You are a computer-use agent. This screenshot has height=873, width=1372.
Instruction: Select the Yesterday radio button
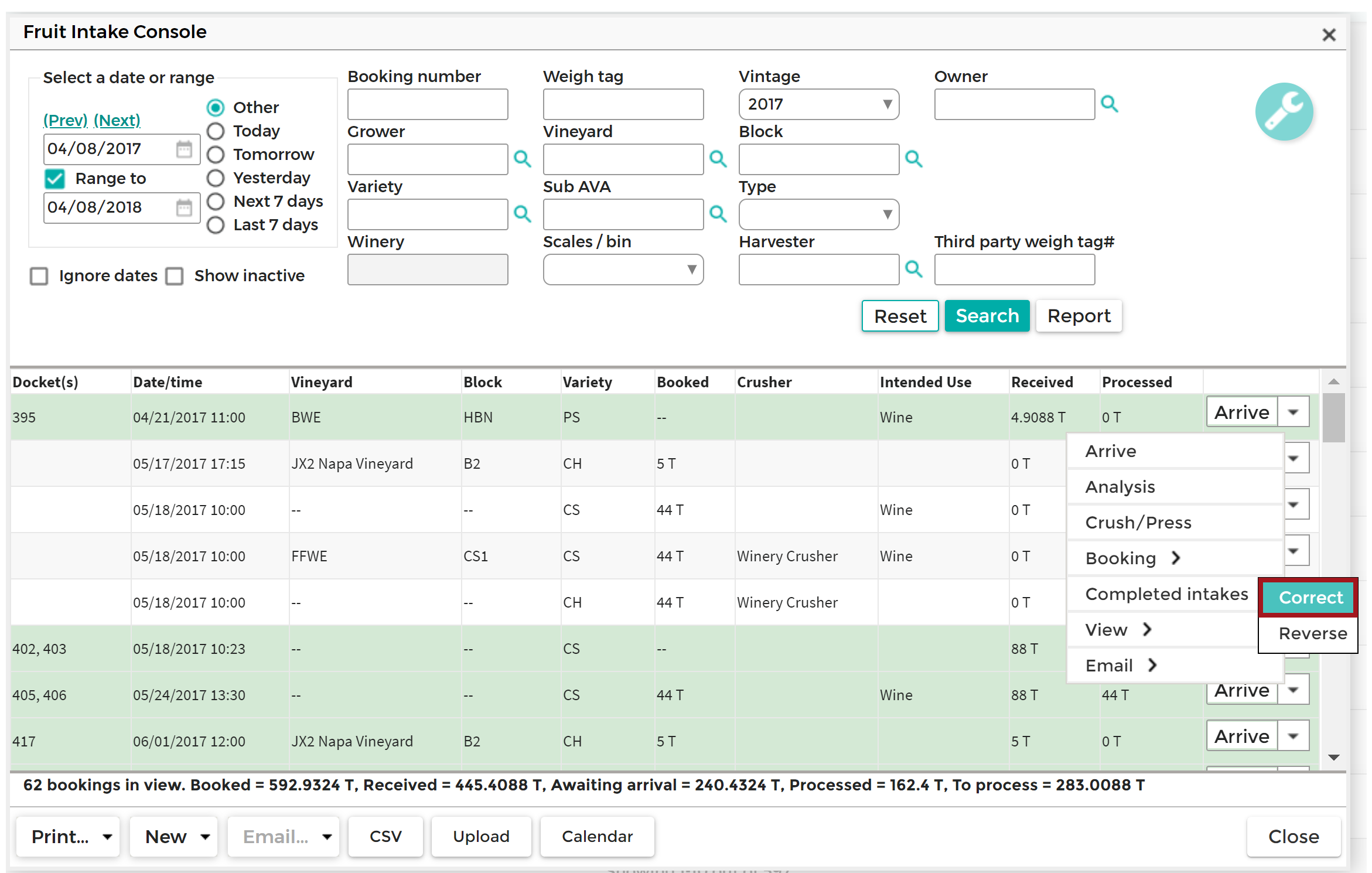(x=216, y=178)
